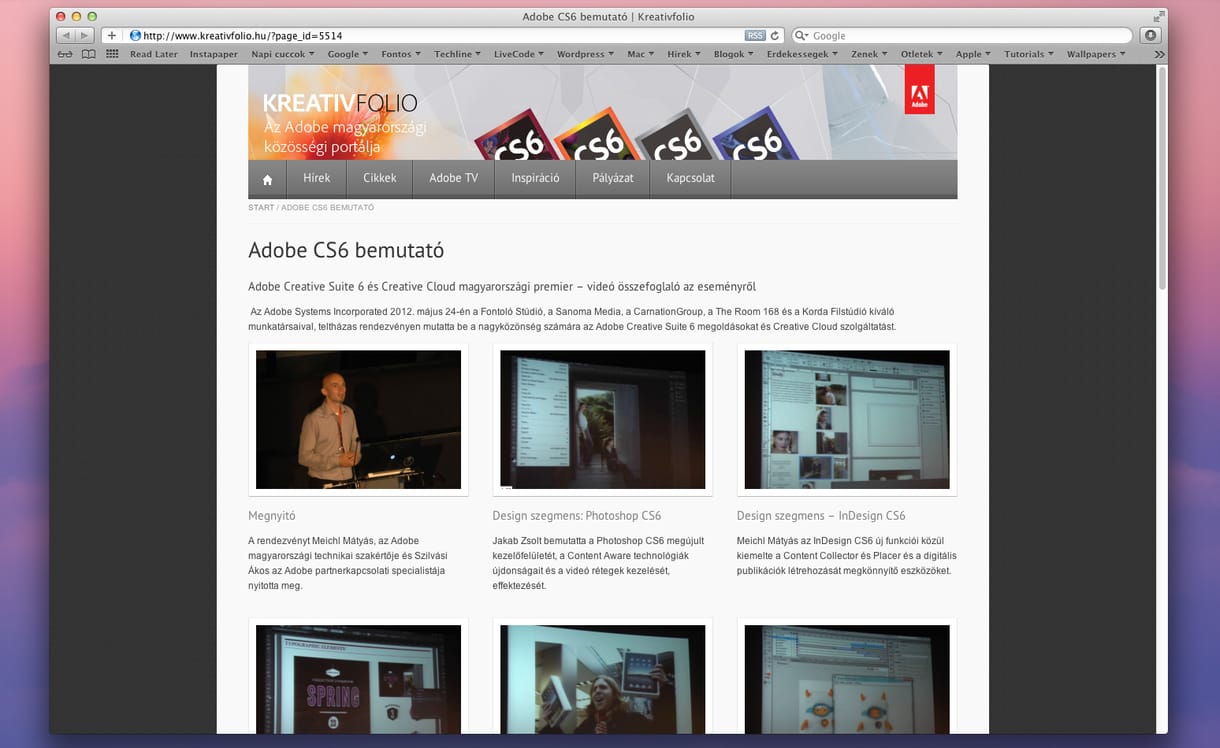
Task: Expand the Wordpress bookmarks folder
Action: click(586, 54)
